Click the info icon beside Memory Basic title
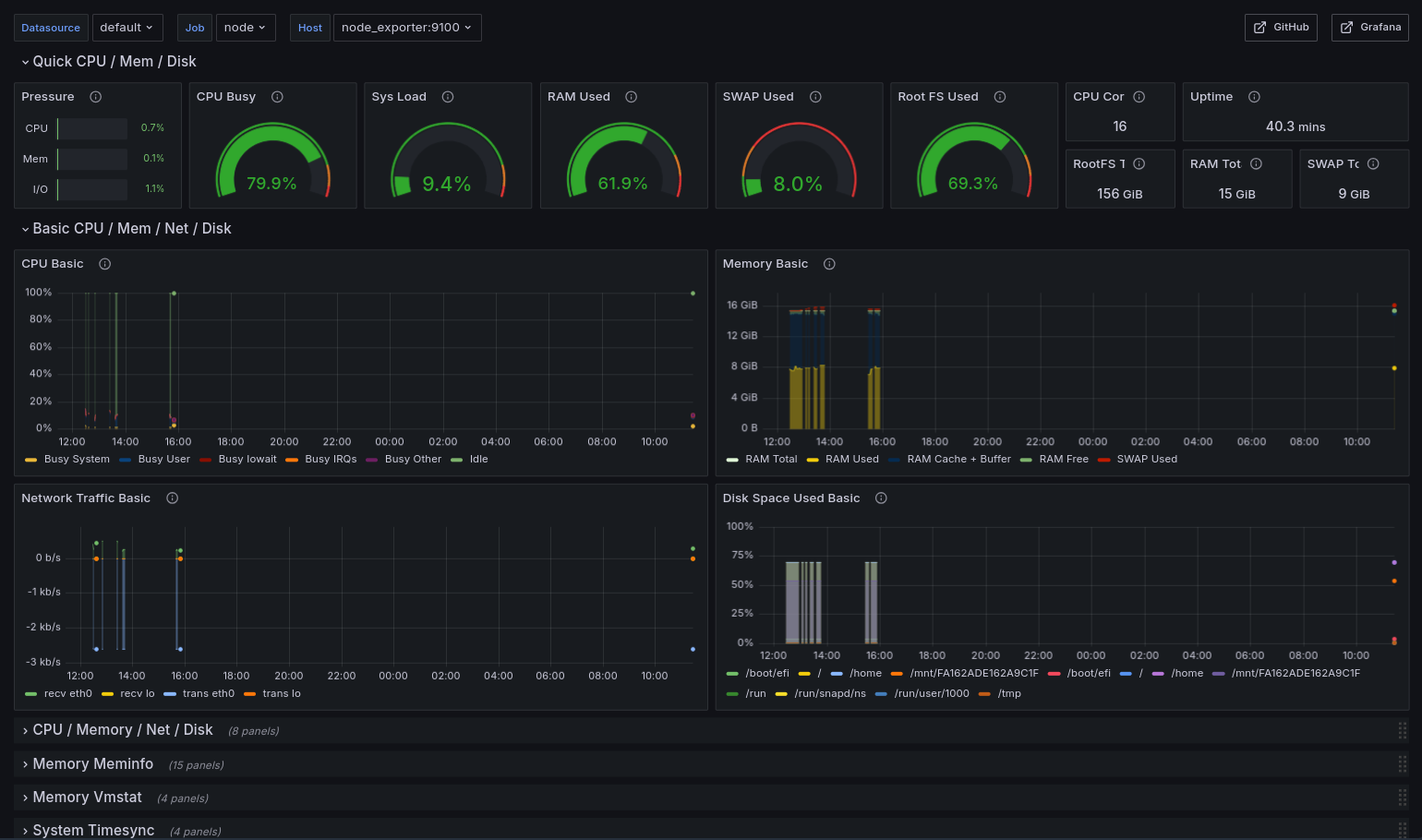Screen dimensions: 1422x840 pos(829,264)
